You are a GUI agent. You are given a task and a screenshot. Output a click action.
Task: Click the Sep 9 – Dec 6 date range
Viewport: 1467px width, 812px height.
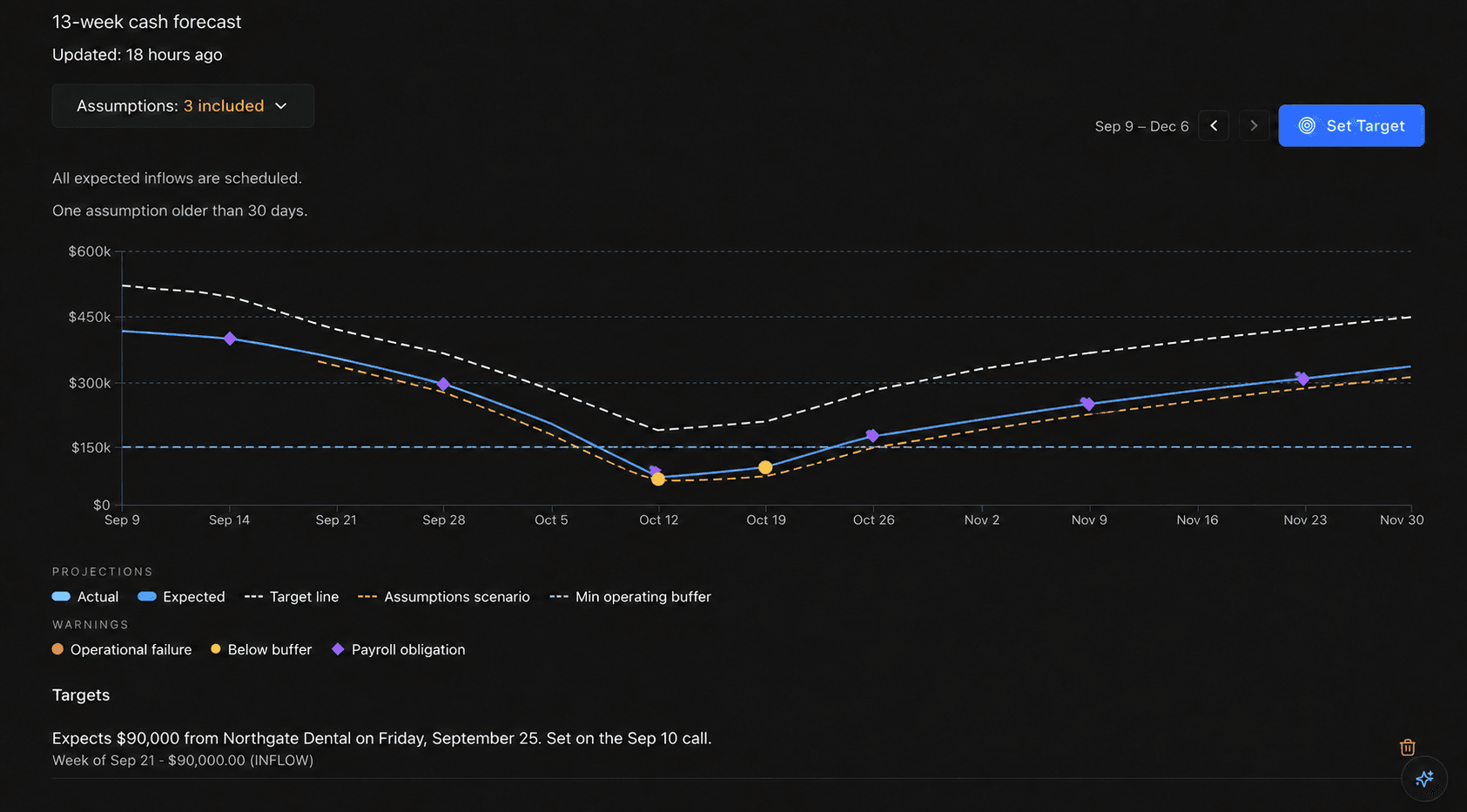(x=1141, y=126)
